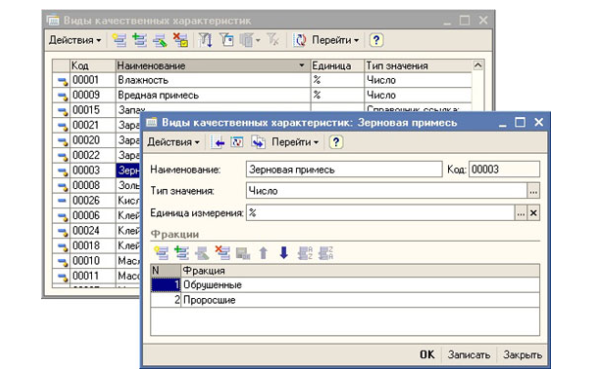Click Тип значения column header
The height and width of the screenshot is (381, 595).
[418, 66]
